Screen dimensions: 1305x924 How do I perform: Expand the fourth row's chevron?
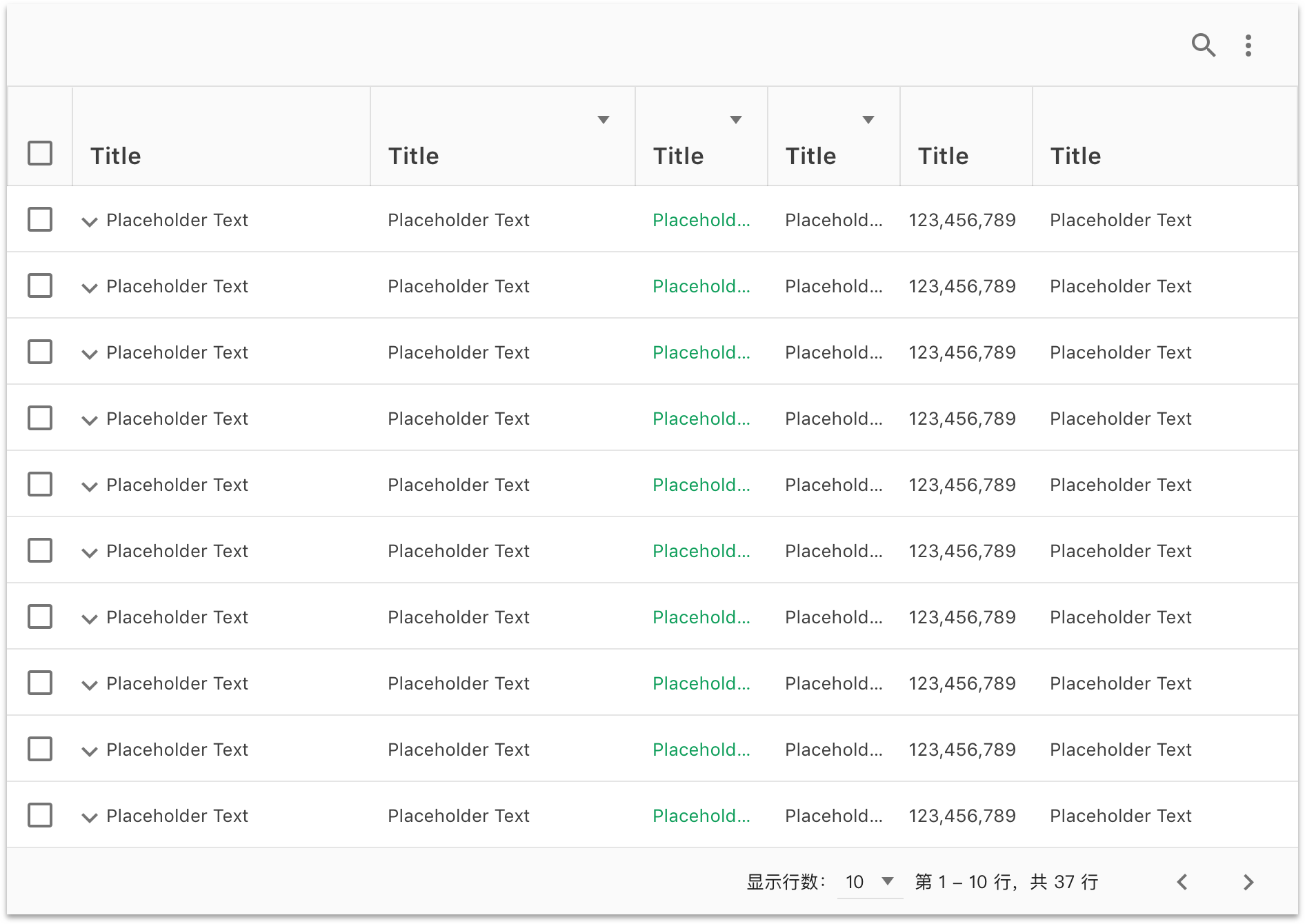[x=90, y=421]
